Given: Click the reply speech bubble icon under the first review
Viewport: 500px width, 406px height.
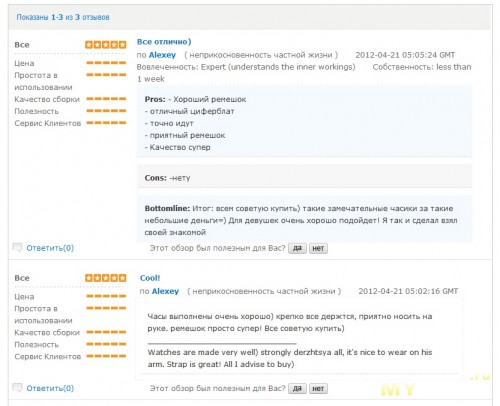Looking at the screenshot, I should [x=17, y=247].
